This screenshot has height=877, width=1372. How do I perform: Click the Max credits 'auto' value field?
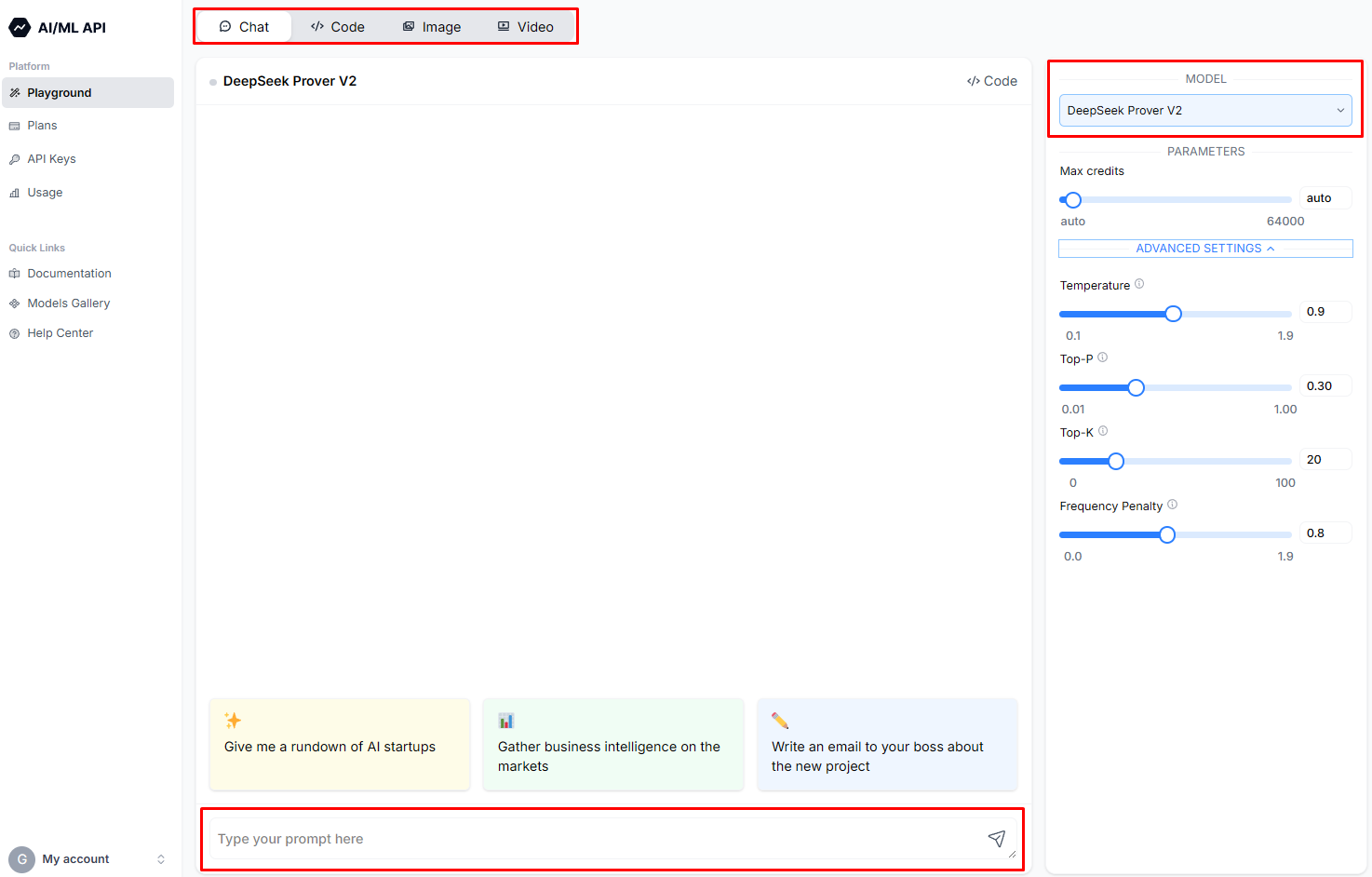point(1325,198)
